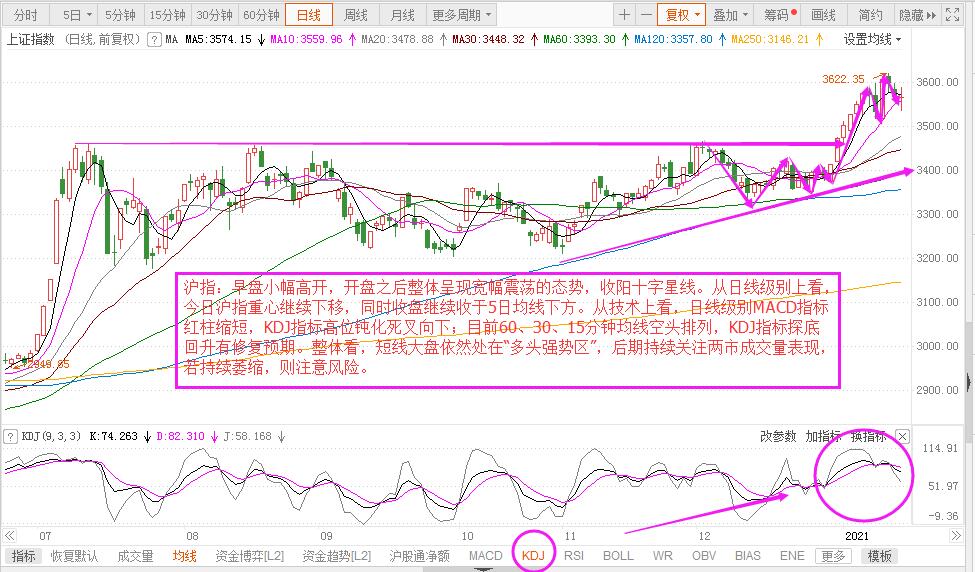Click MA20:3478.88 value label
This screenshot has height=572, width=975.
point(397,40)
